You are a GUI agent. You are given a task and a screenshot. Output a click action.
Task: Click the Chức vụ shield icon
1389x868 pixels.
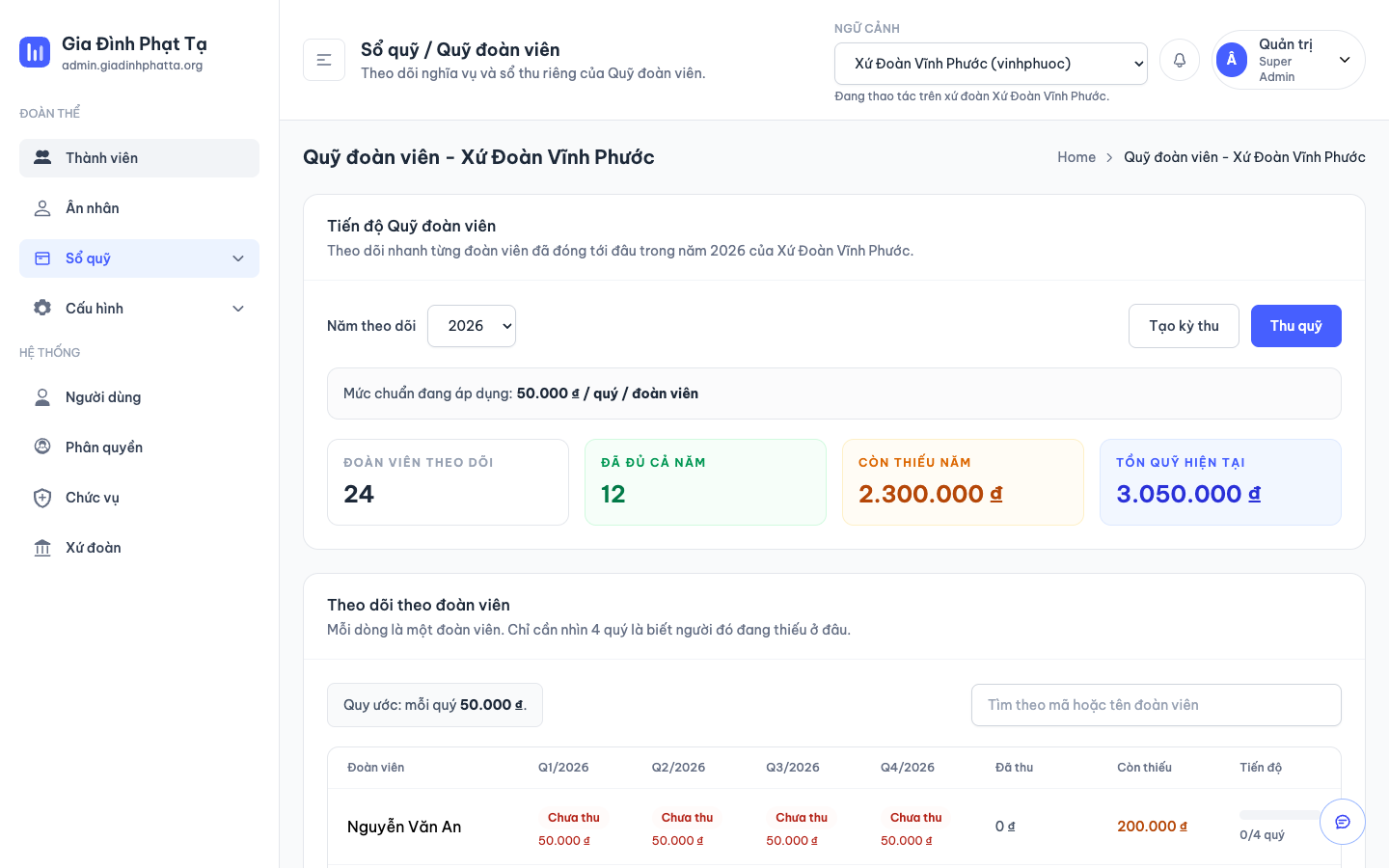pyautogui.click(x=42, y=498)
